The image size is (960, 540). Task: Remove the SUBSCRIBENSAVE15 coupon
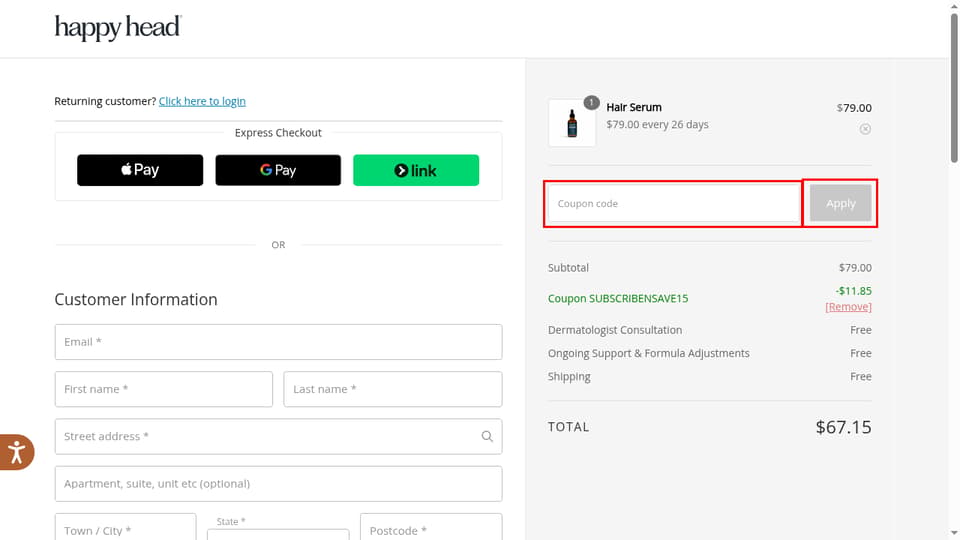point(848,307)
